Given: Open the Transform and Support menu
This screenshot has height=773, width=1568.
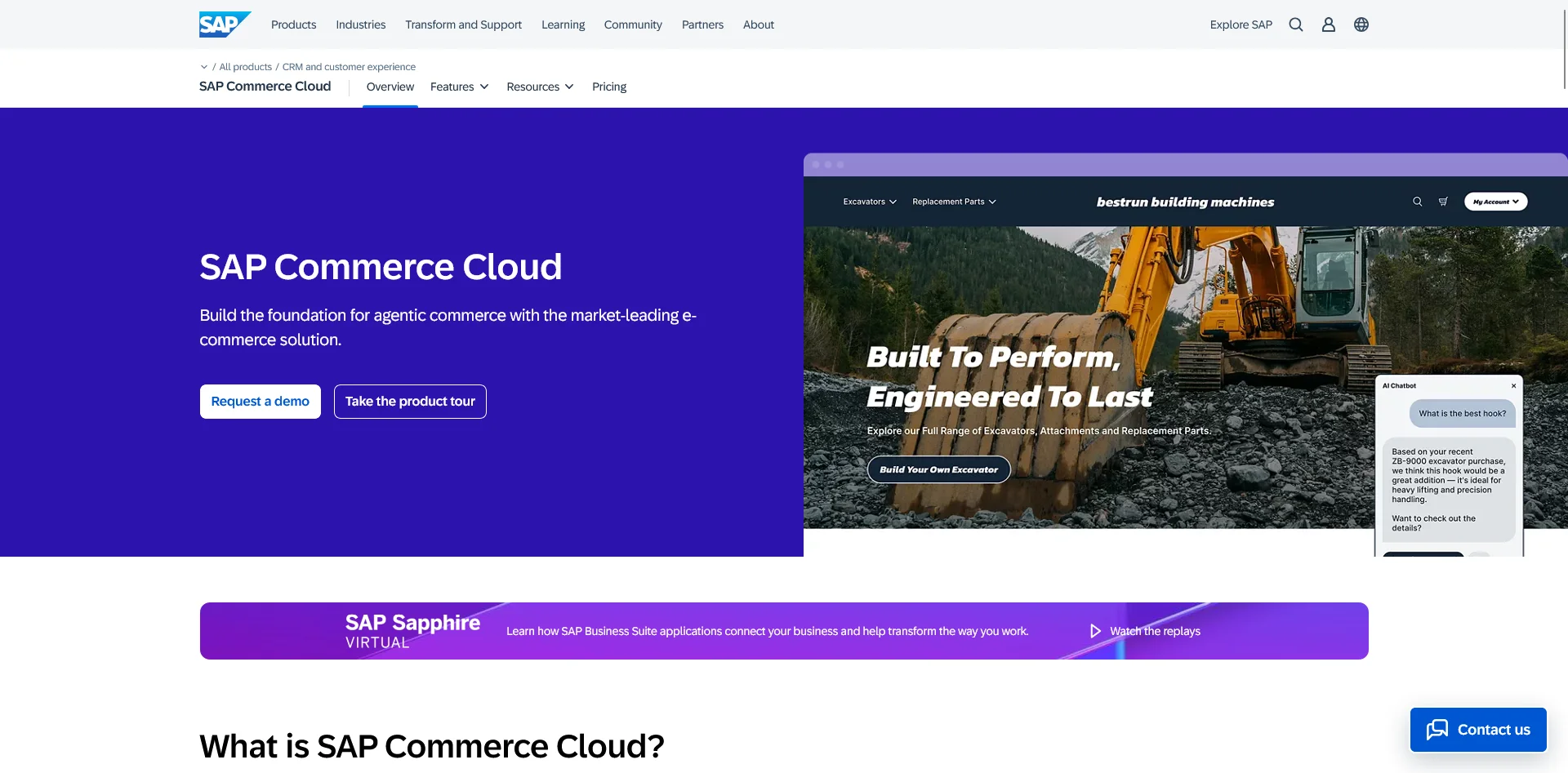Looking at the screenshot, I should (x=463, y=24).
